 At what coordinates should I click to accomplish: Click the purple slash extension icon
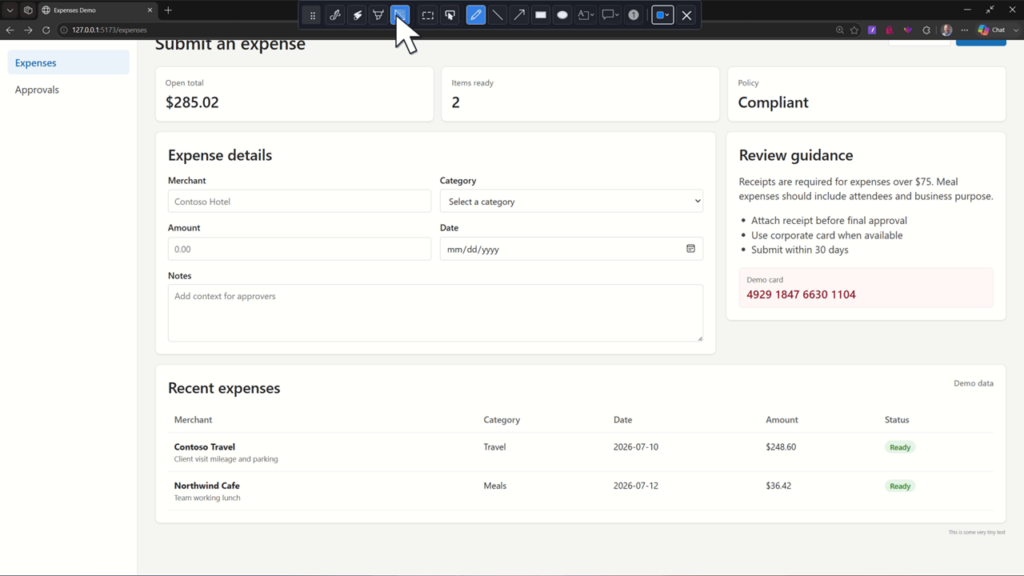(x=872, y=30)
